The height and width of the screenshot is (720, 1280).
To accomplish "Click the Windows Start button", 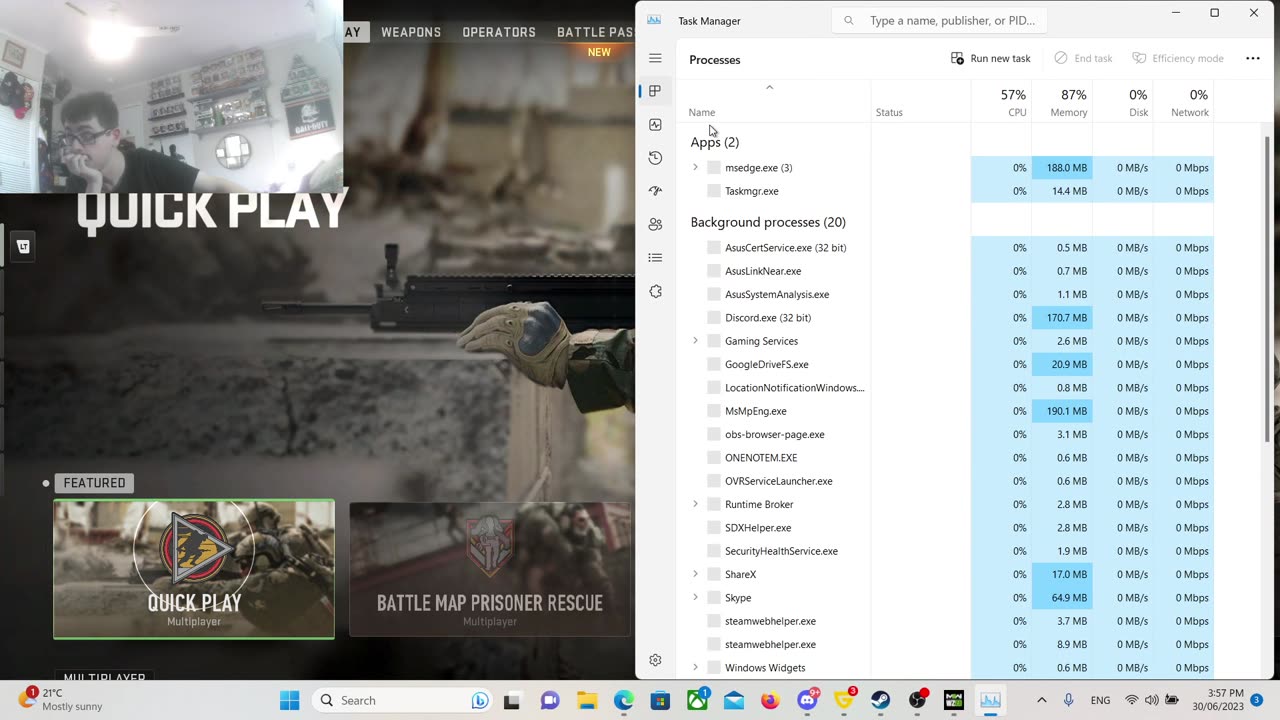I will (289, 701).
